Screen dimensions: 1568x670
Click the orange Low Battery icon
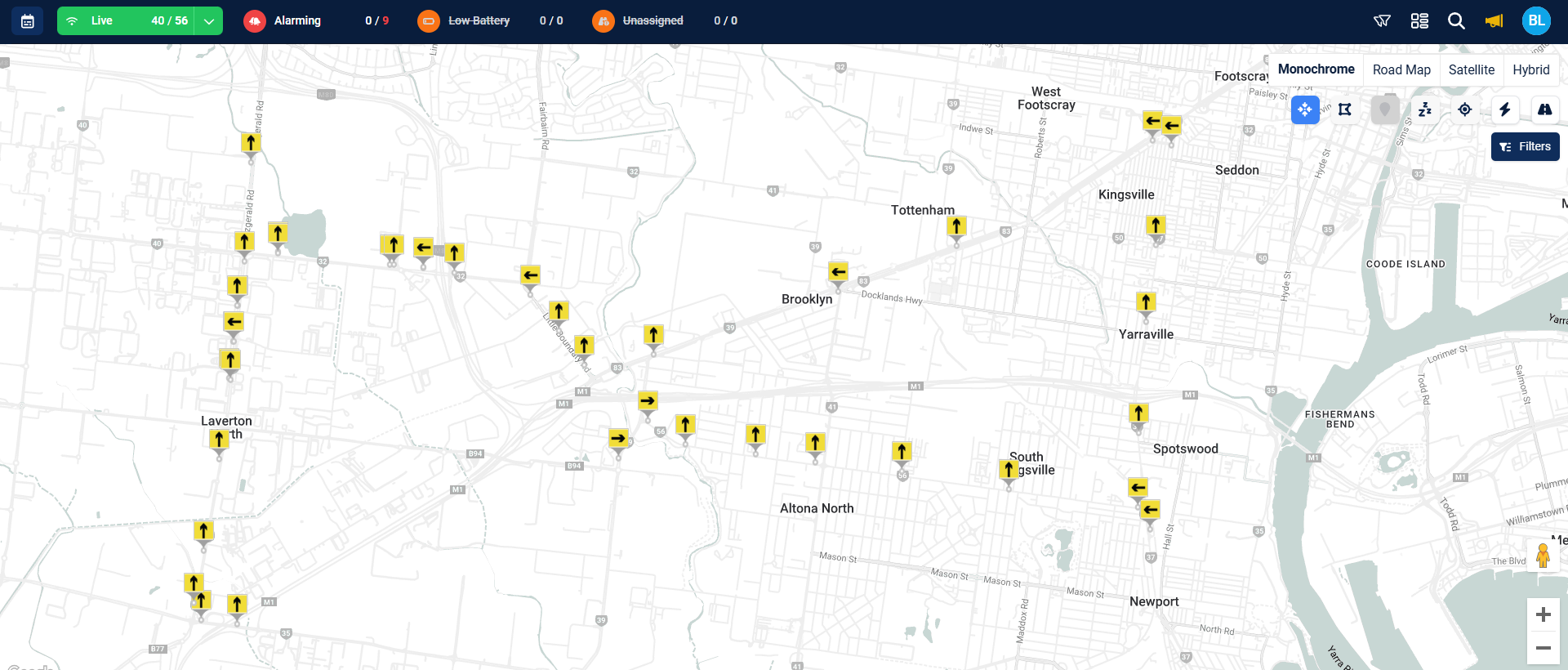[x=429, y=21]
